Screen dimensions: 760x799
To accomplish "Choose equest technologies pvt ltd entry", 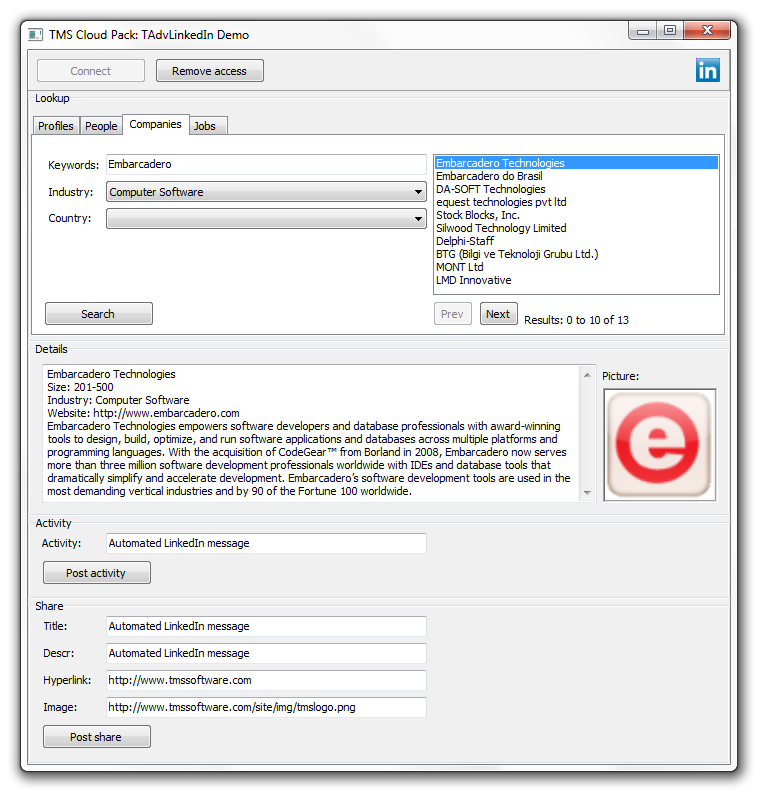I will coord(576,202).
